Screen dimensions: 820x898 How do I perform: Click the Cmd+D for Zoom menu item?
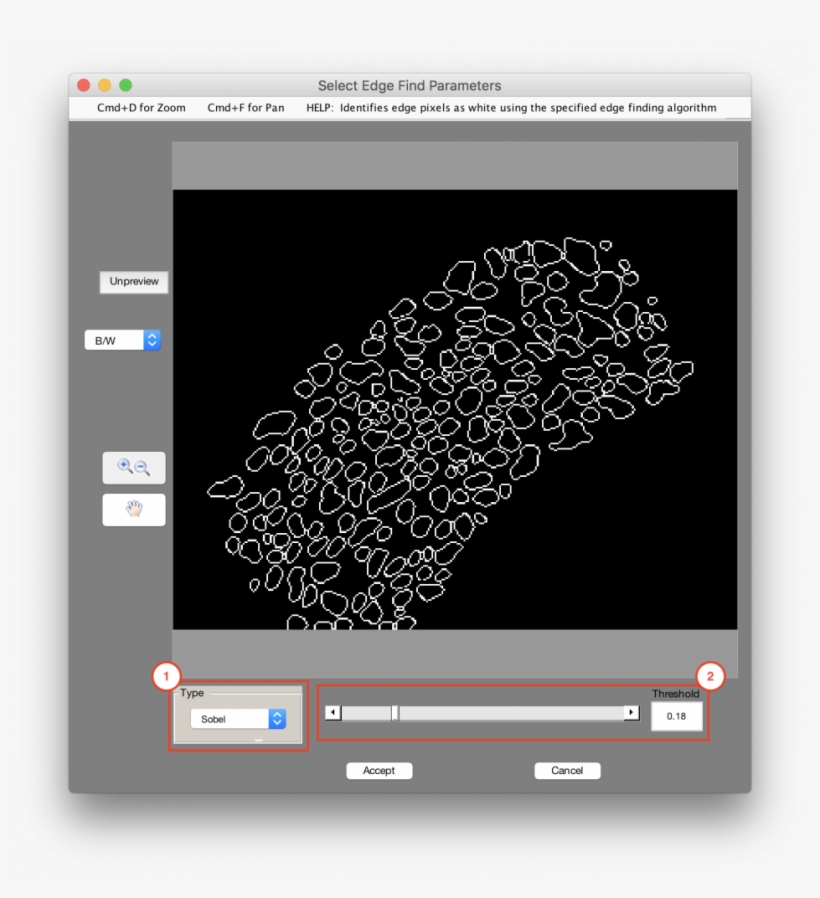(140, 107)
